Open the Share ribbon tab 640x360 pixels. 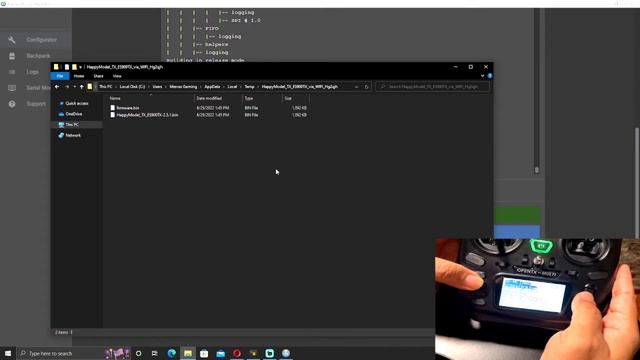coord(98,76)
